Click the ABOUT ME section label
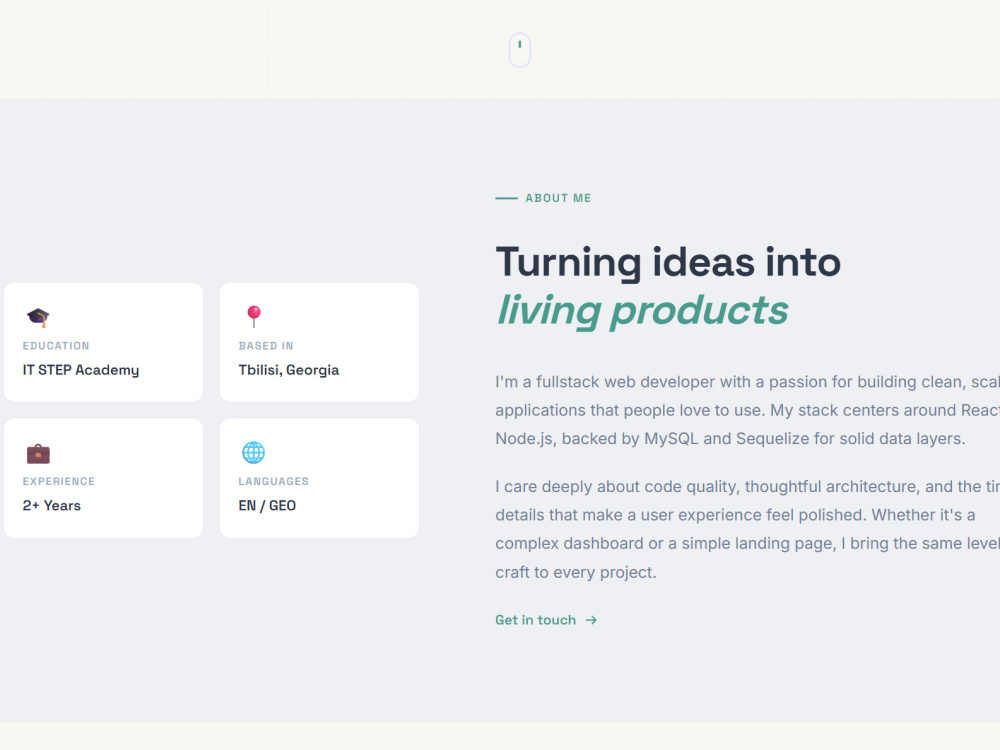The image size is (1000, 750). [558, 198]
